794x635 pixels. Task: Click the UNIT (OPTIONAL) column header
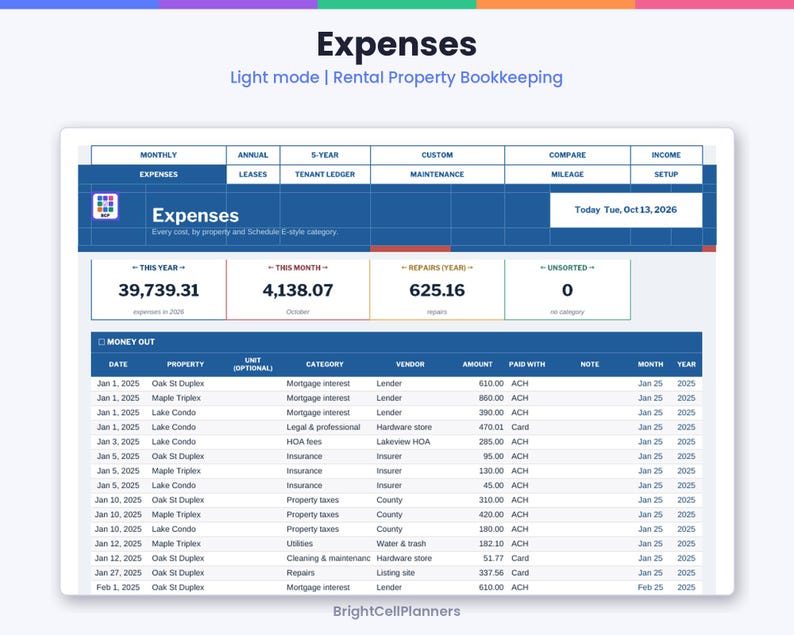click(253, 364)
